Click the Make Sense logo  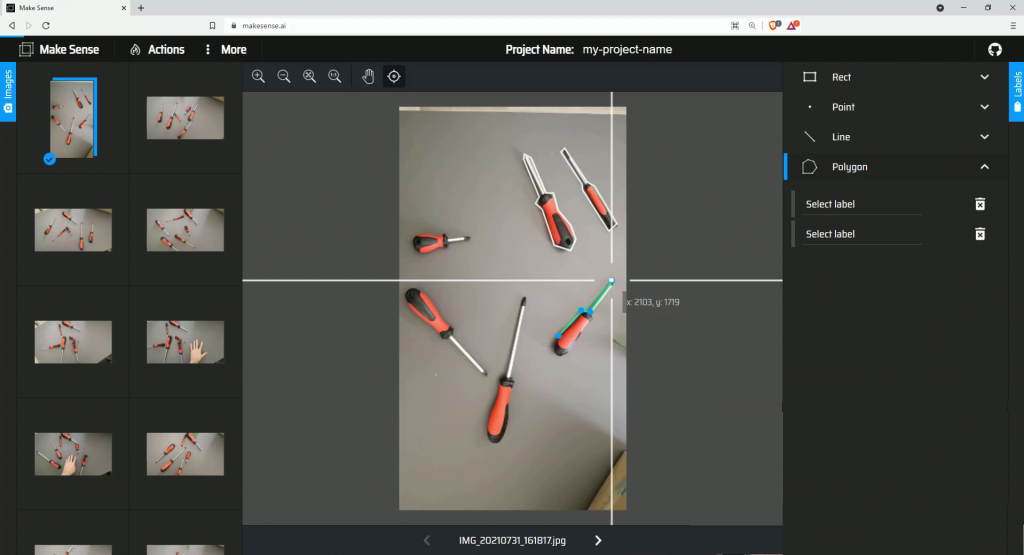point(59,50)
